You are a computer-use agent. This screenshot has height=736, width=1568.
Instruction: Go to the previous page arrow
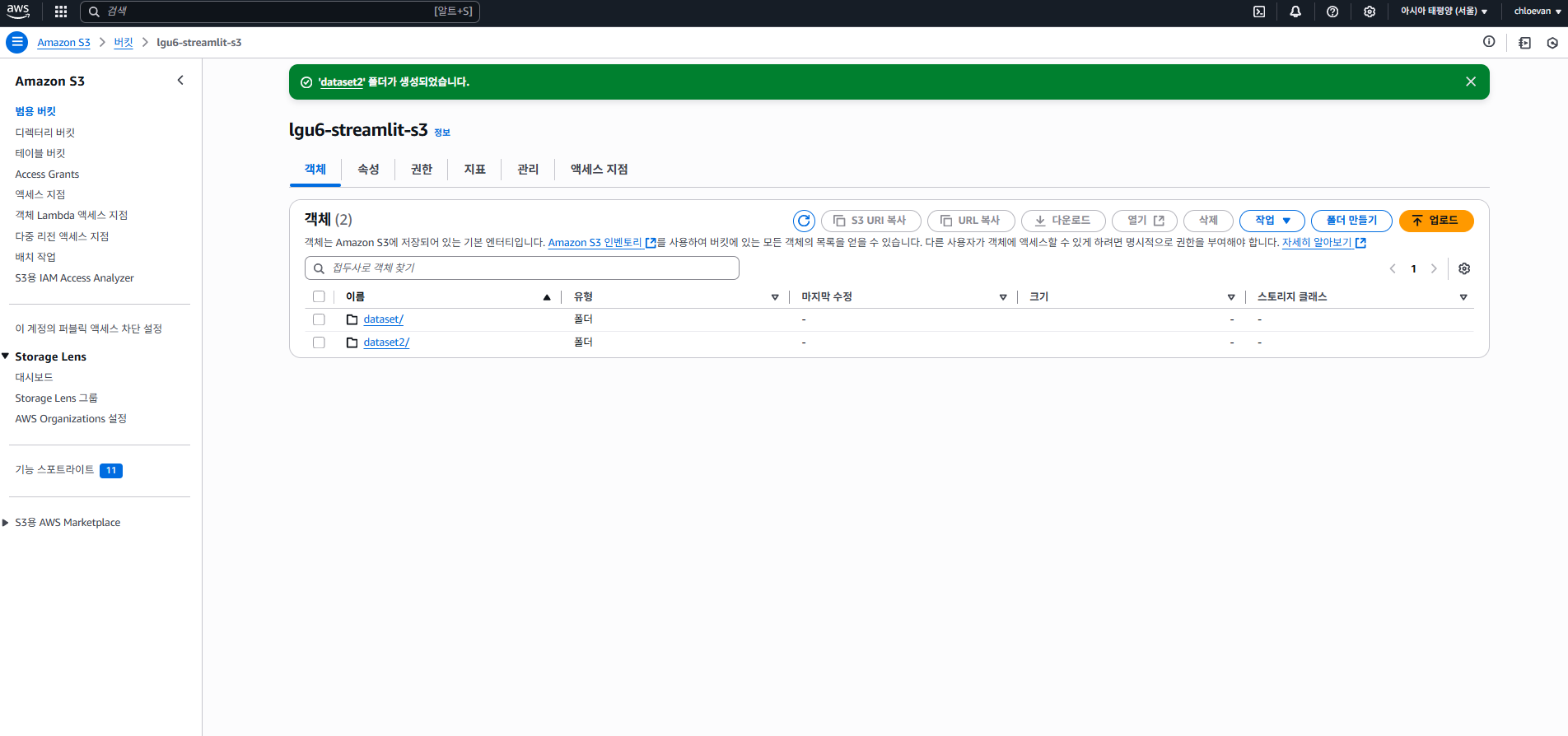1393,268
